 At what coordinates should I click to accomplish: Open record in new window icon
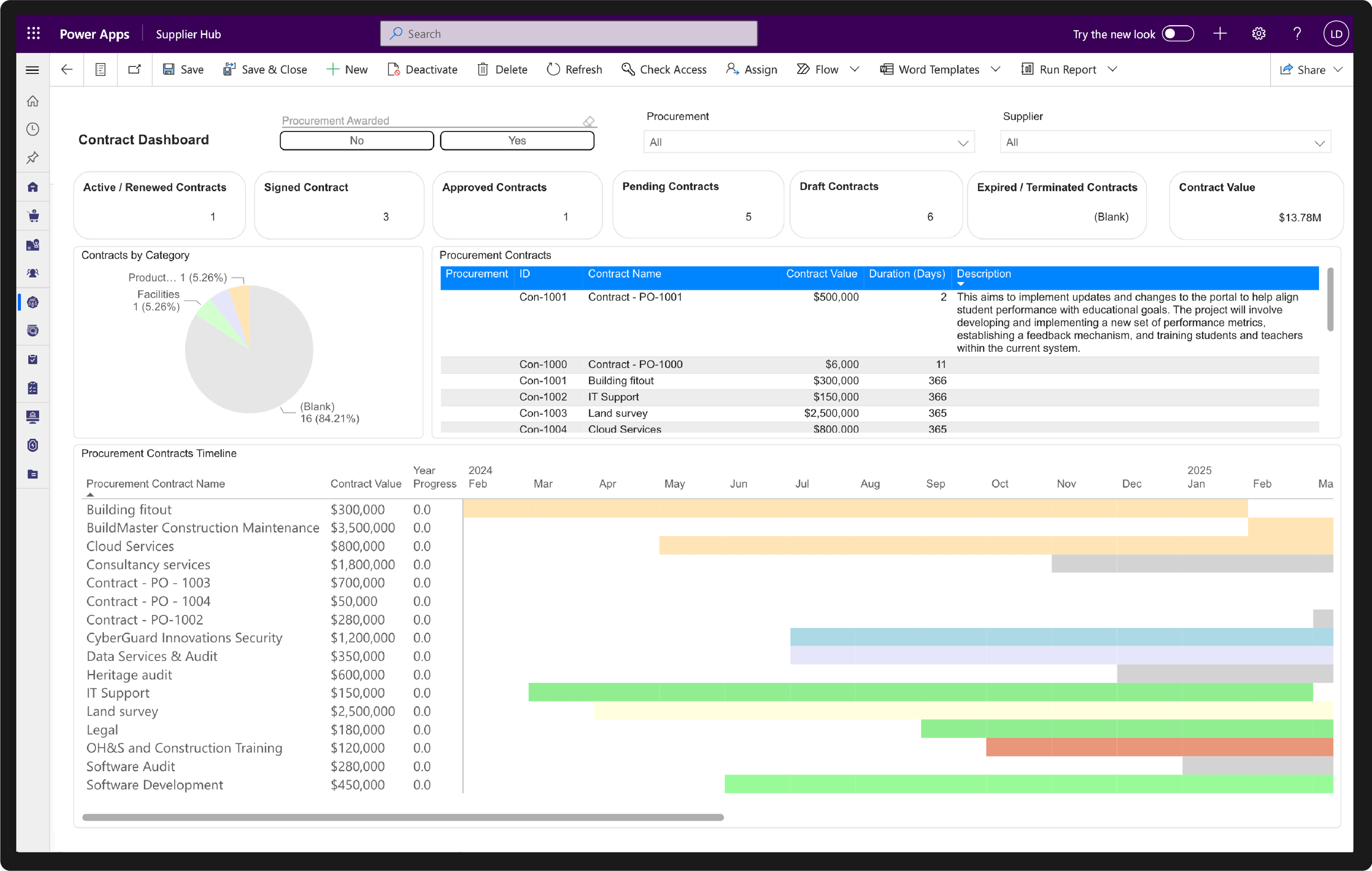(134, 69)
